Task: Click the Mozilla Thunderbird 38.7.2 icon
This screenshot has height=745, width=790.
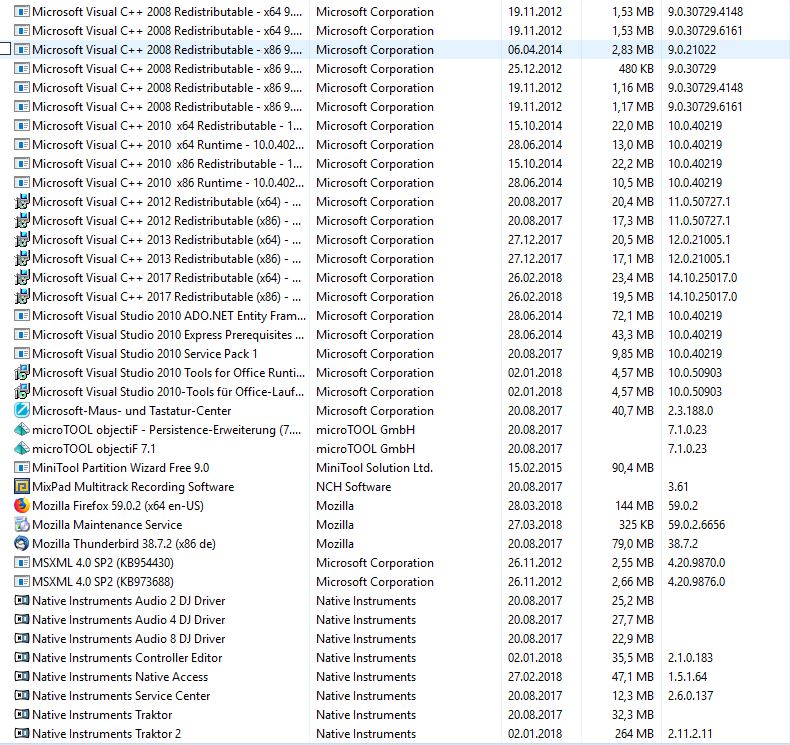Action: coord(22,544)
